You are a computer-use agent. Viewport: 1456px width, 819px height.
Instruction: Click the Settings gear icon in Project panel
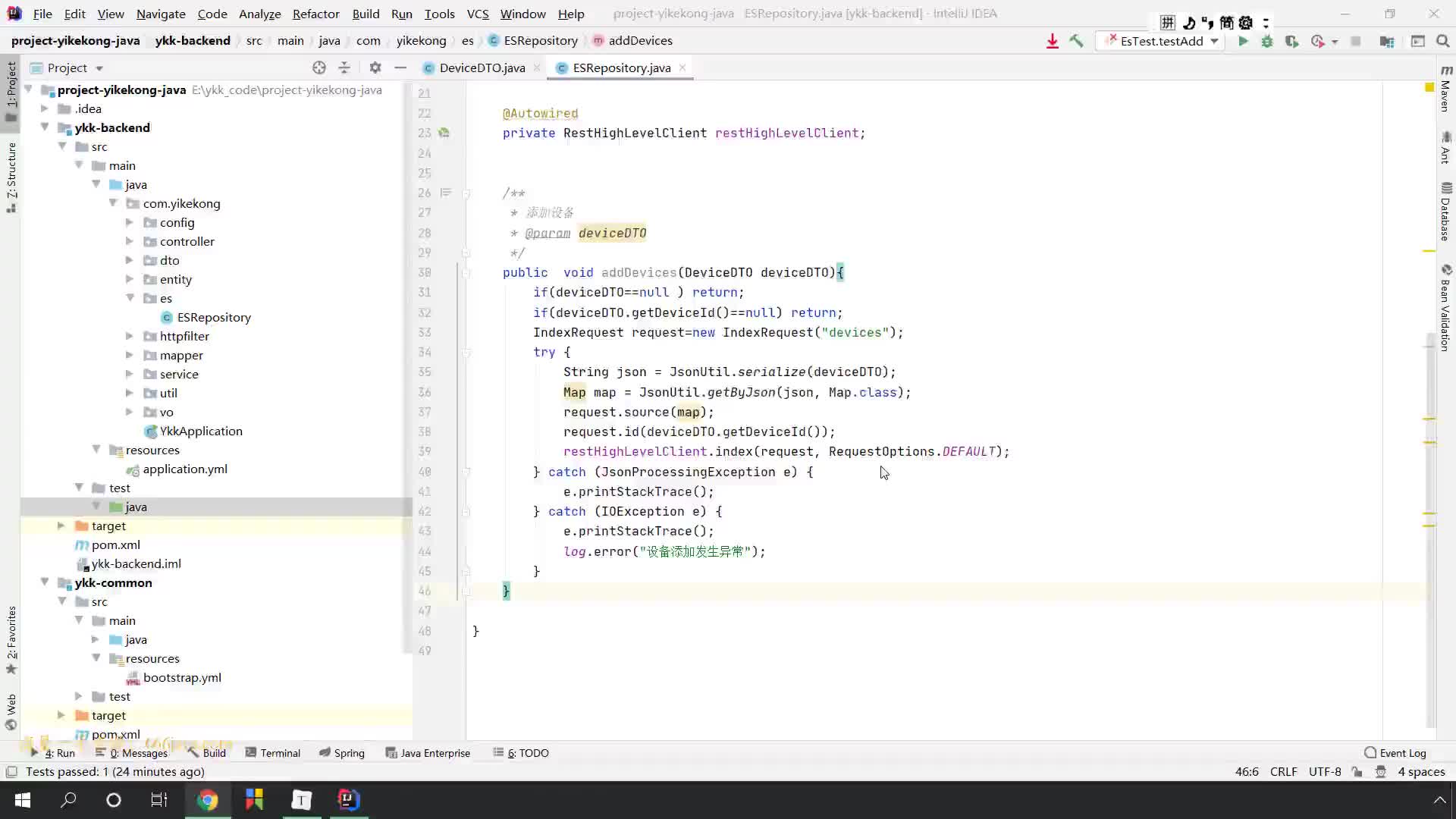point(377,67)
